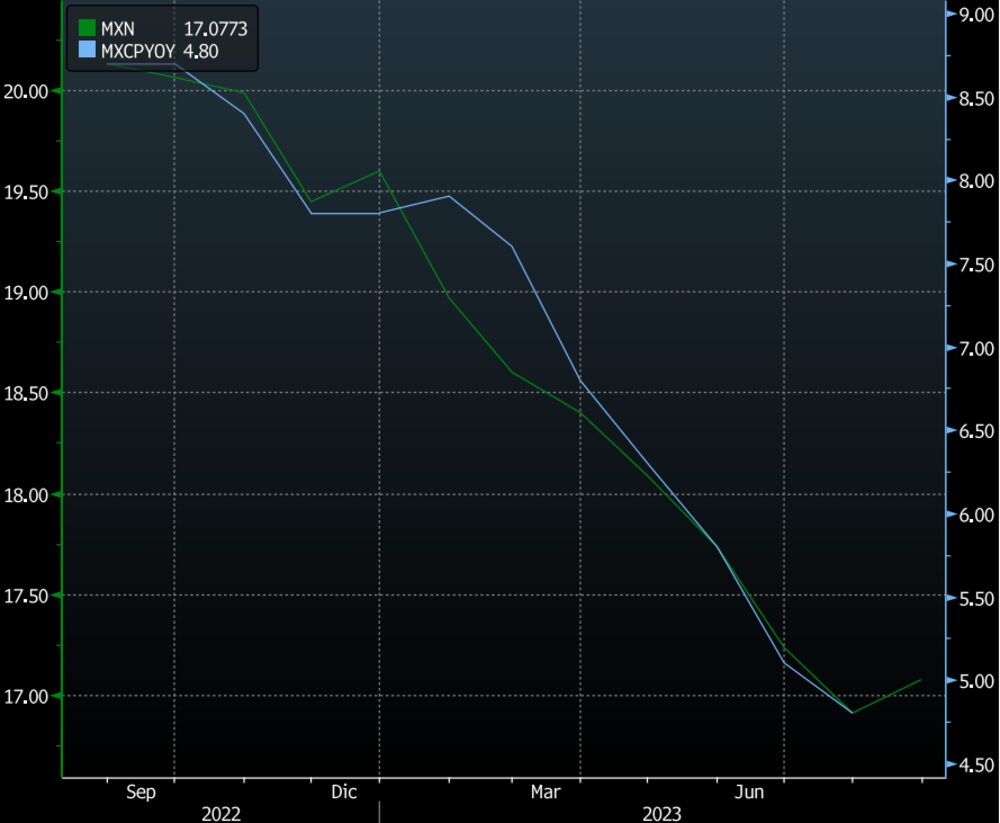Click the Sep label on the time axis

141,792
